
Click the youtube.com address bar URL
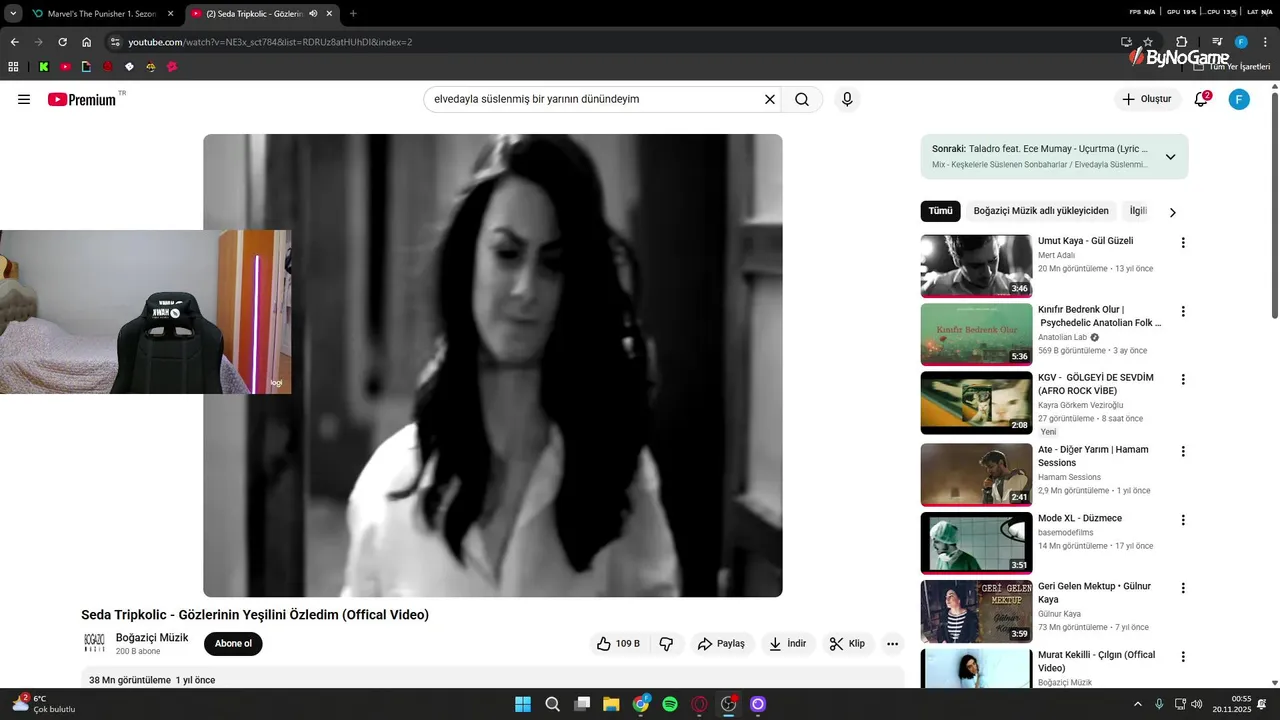(x=270, y=42)
